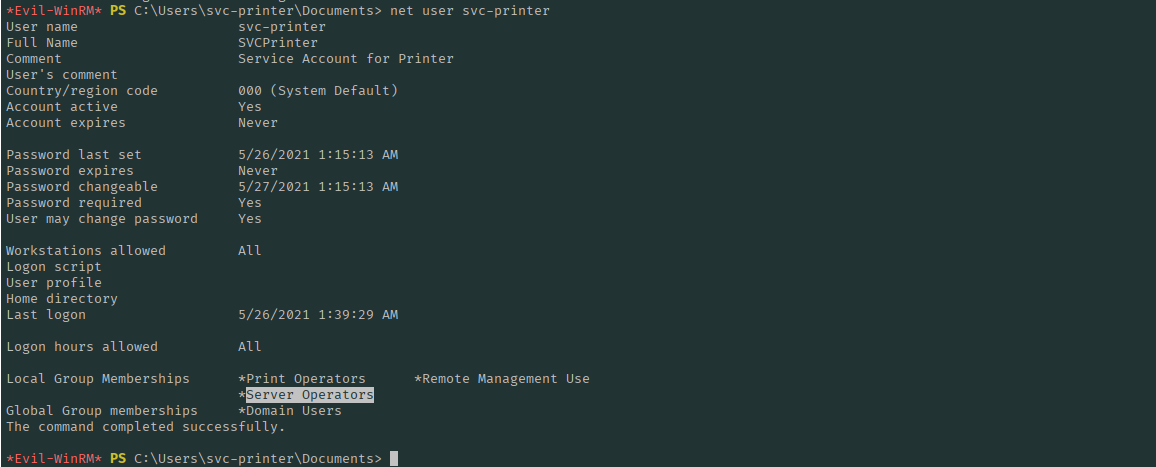Click the Last logon timestamp value
This screenshot has width=1156, height=467.
(317, 315)
